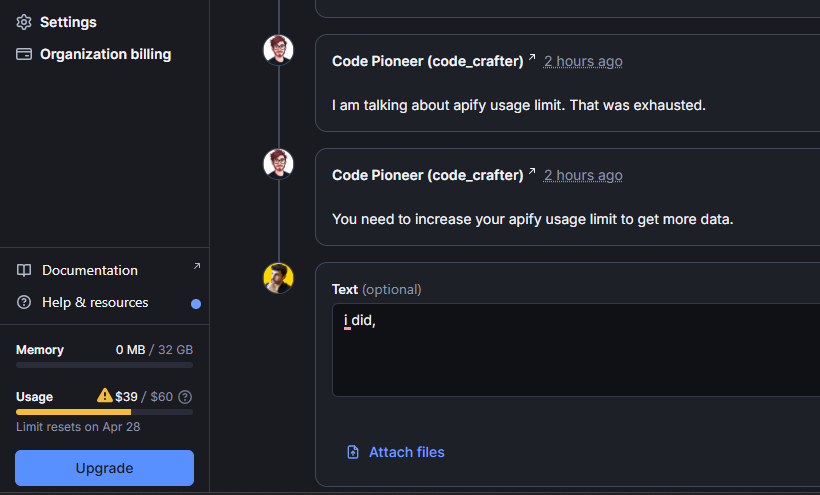Click the Documentation book icon

click(24, 270)
